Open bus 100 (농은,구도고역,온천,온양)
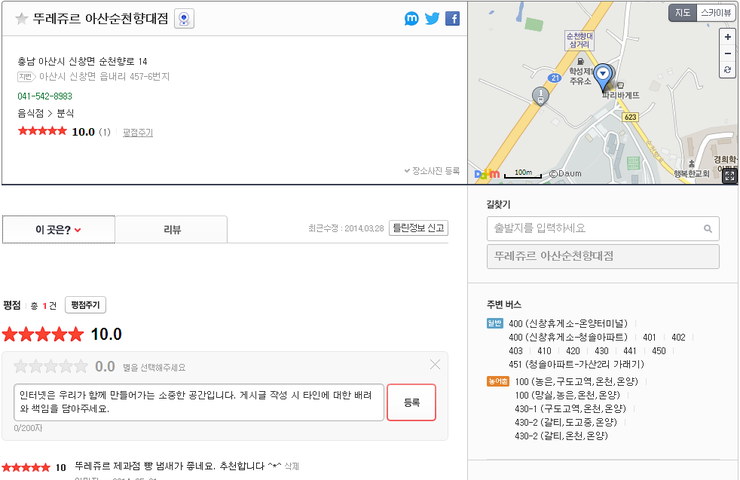This screenshot has height=480, width=740. (x=576, y=381)
